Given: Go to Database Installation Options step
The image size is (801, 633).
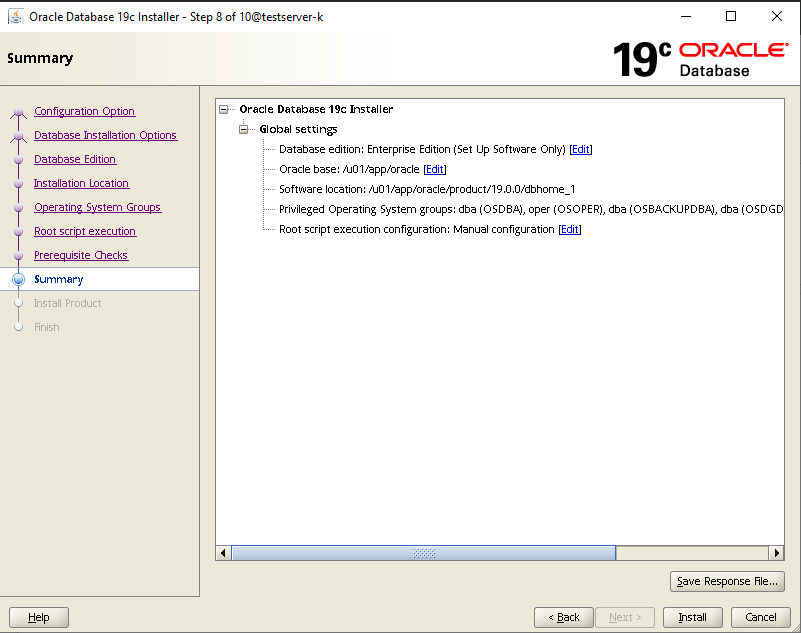Looking at the screenshot, I should 105,135.
